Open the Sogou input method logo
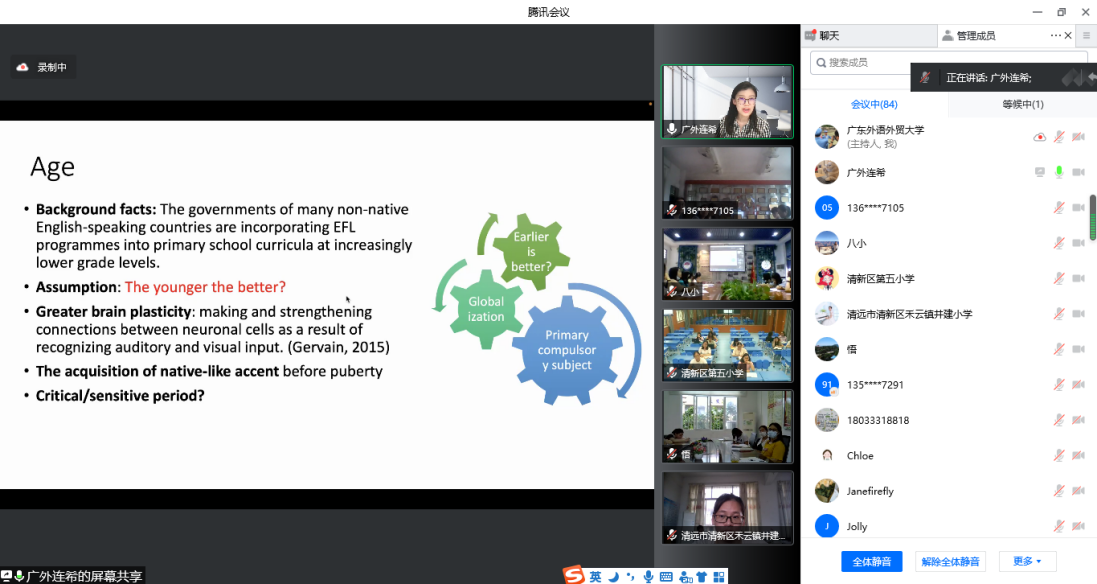This screenshot has width=1097, height=584. [x=573, y=576]
